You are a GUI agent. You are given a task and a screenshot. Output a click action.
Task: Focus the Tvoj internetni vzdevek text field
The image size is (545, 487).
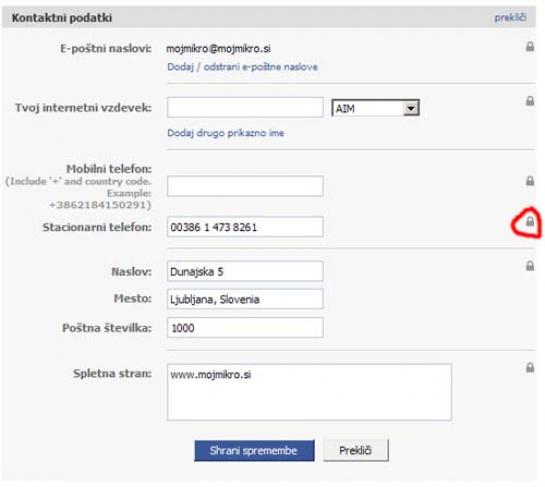pyautogui.click(x=245, y=107)
